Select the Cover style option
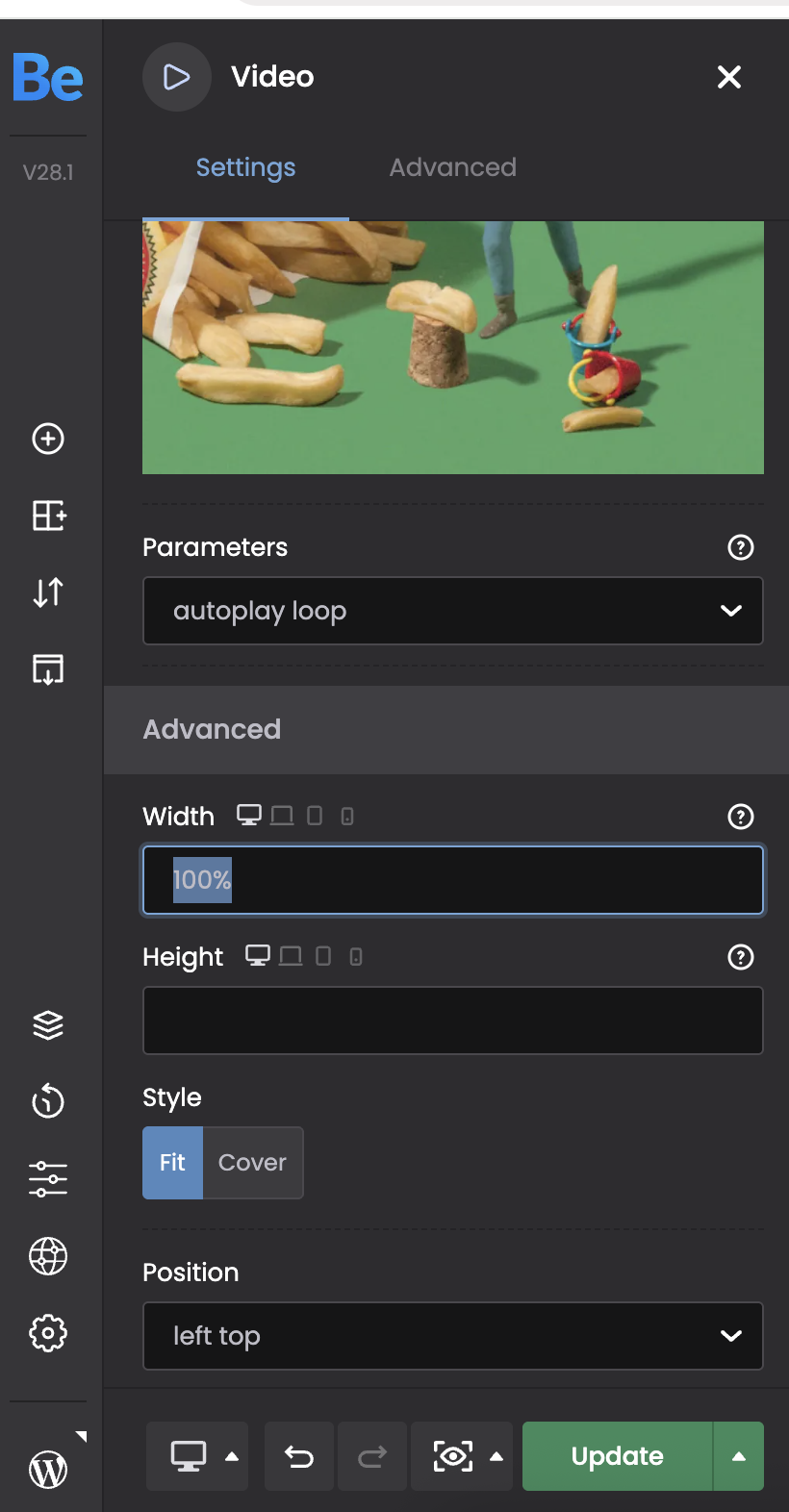The height and width of the screenshot is (1512, 789). click(252, 1163)
